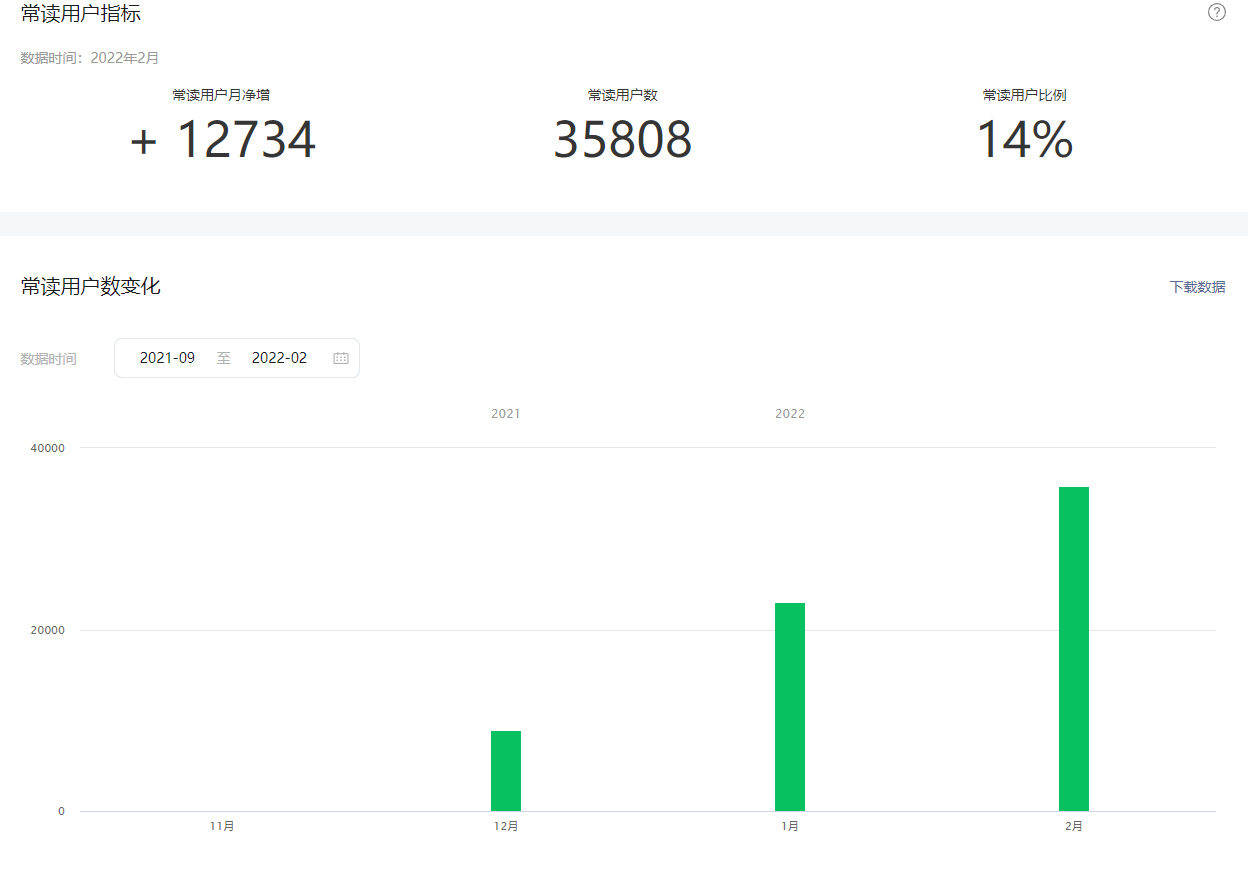Open the help question mark icon

[1217, 12]
